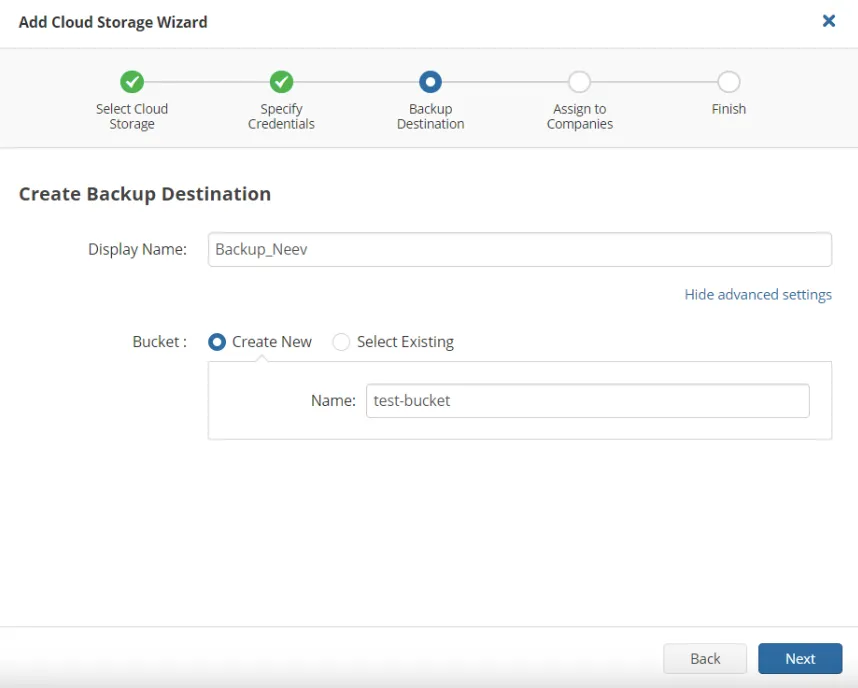Click the bucket Name input field
The image size is (858, 688).
coord(588,401)
